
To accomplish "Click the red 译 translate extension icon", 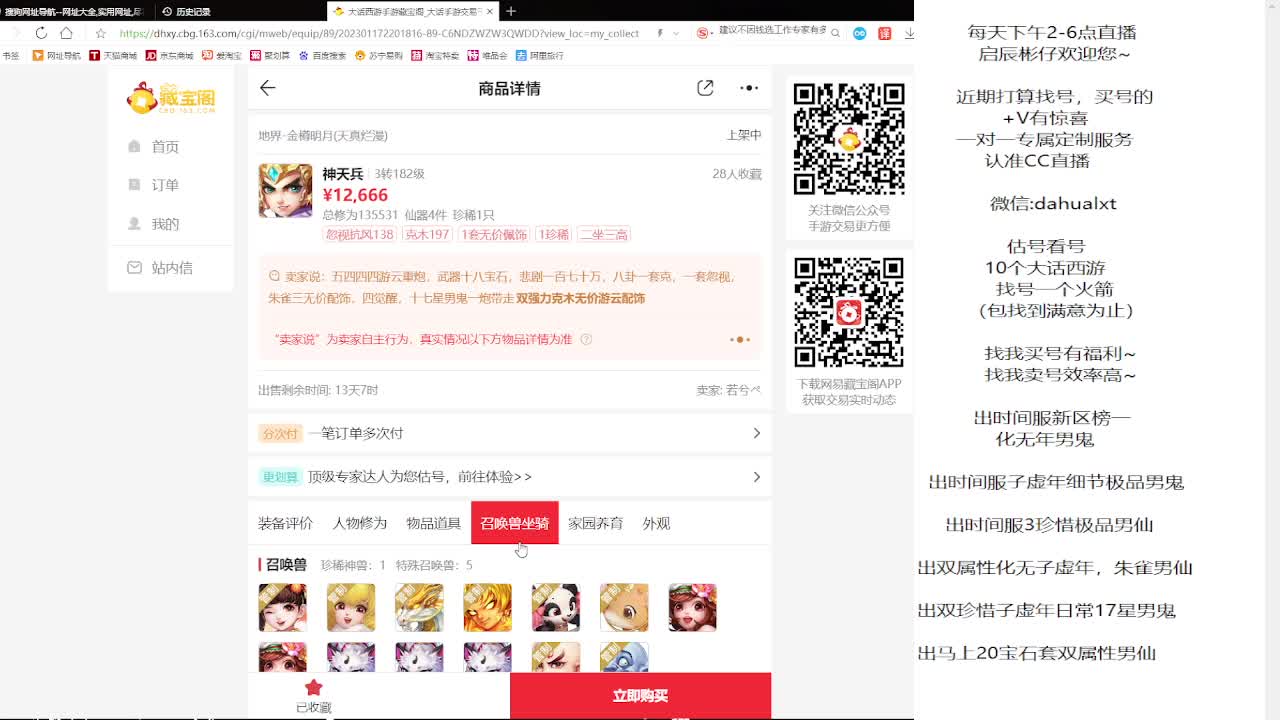I will point(884,33).
